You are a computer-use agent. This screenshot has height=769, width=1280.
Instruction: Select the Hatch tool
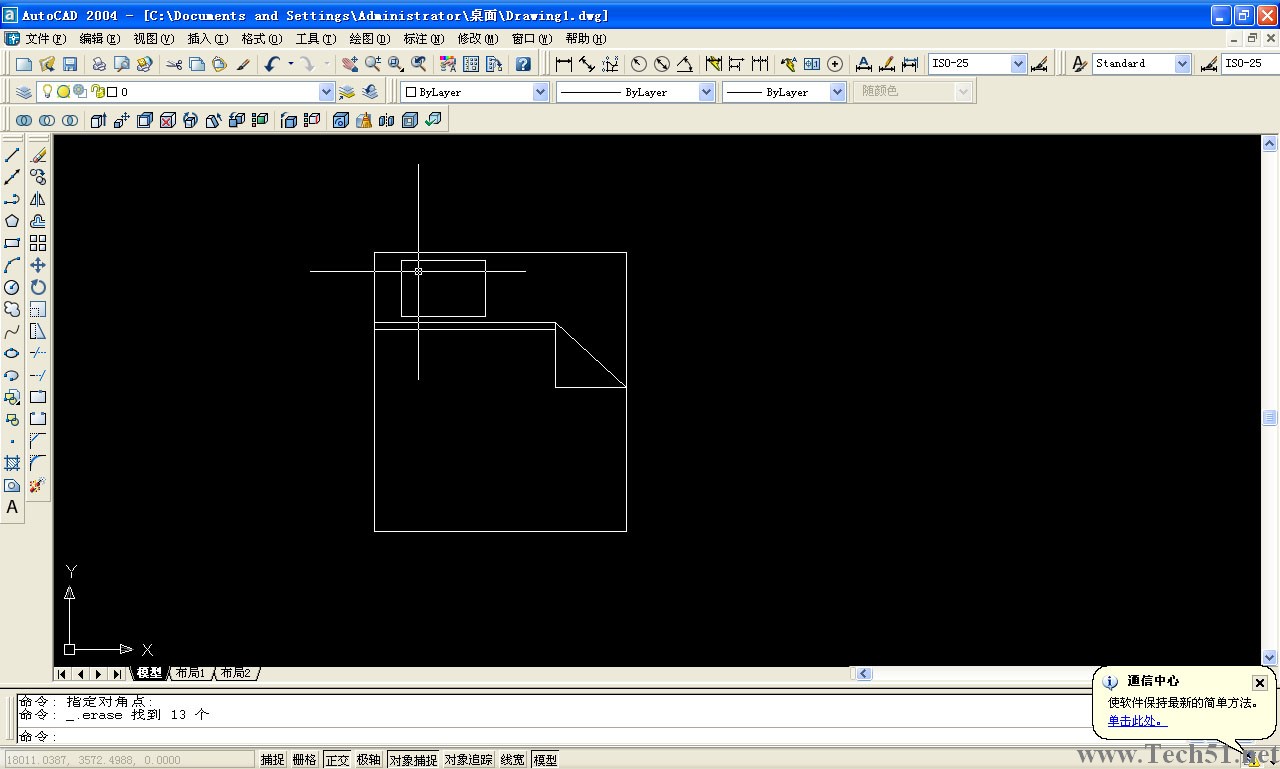point(12,463)
